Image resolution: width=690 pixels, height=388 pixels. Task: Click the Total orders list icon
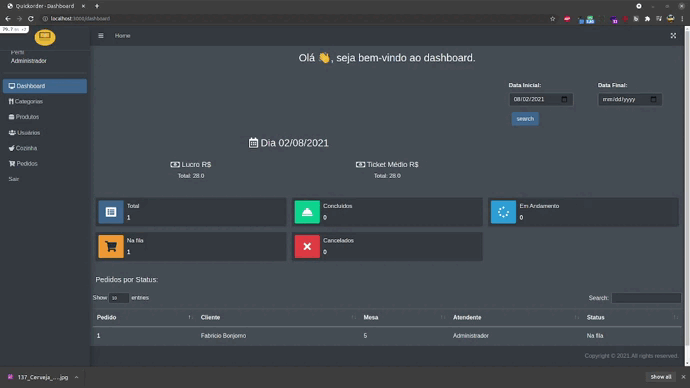tap(111, 212)
